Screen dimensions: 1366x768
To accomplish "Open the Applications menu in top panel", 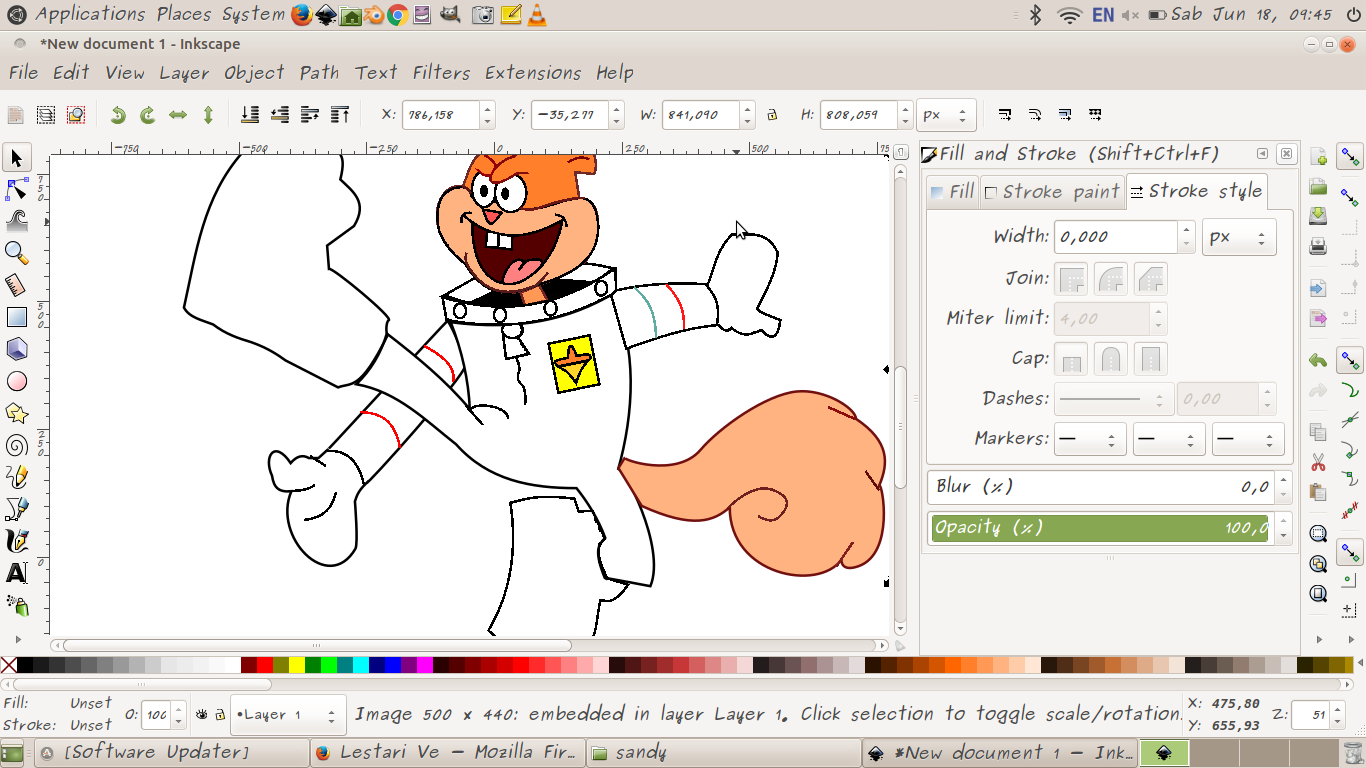I will (90, 14).
